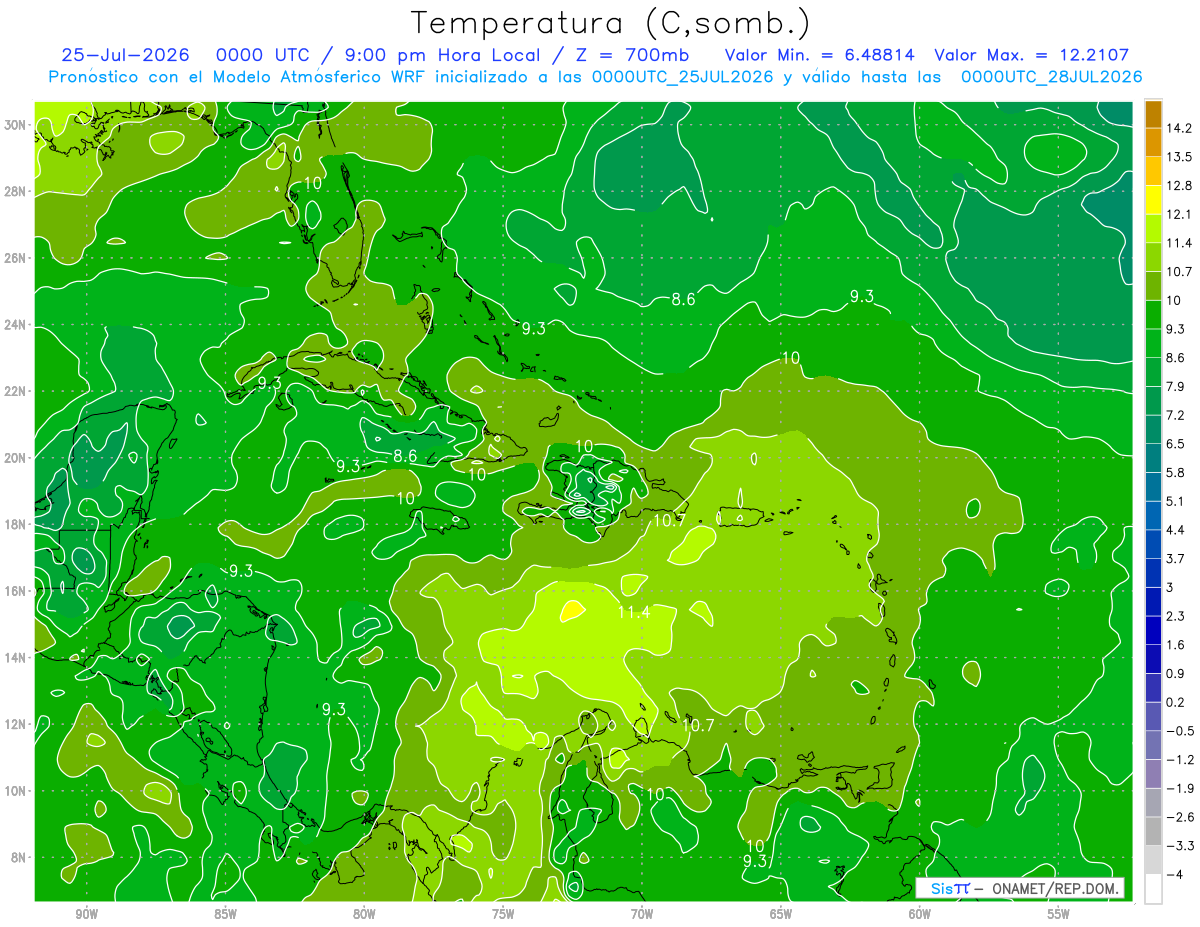This screenshot has width=1200, height=927.
Task: Click the 'SisTT - ONAMET/REP.DOM.' logo box
Action: 1020,888
